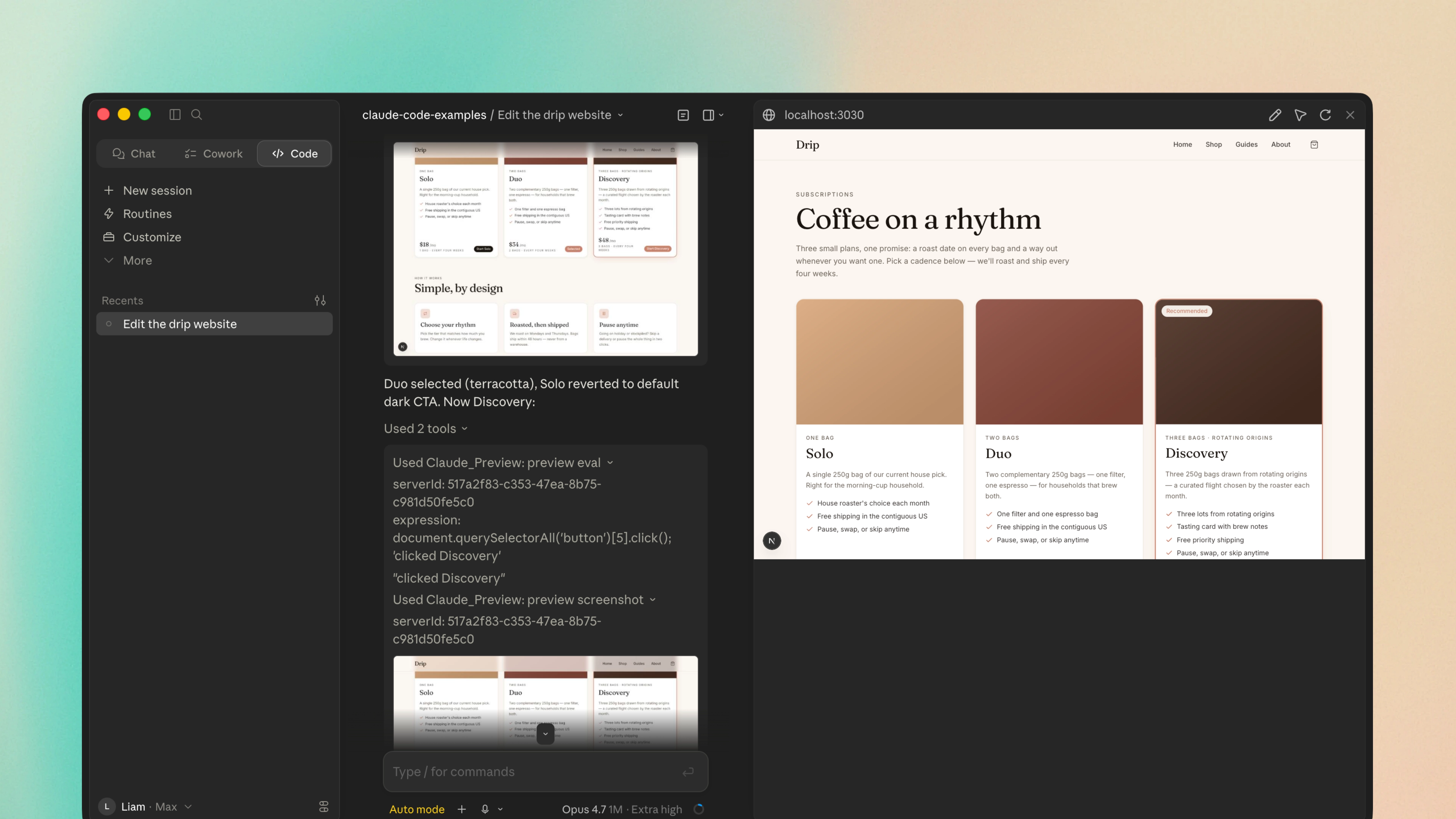Add attachment with plus icon below input

pos(462,809)
